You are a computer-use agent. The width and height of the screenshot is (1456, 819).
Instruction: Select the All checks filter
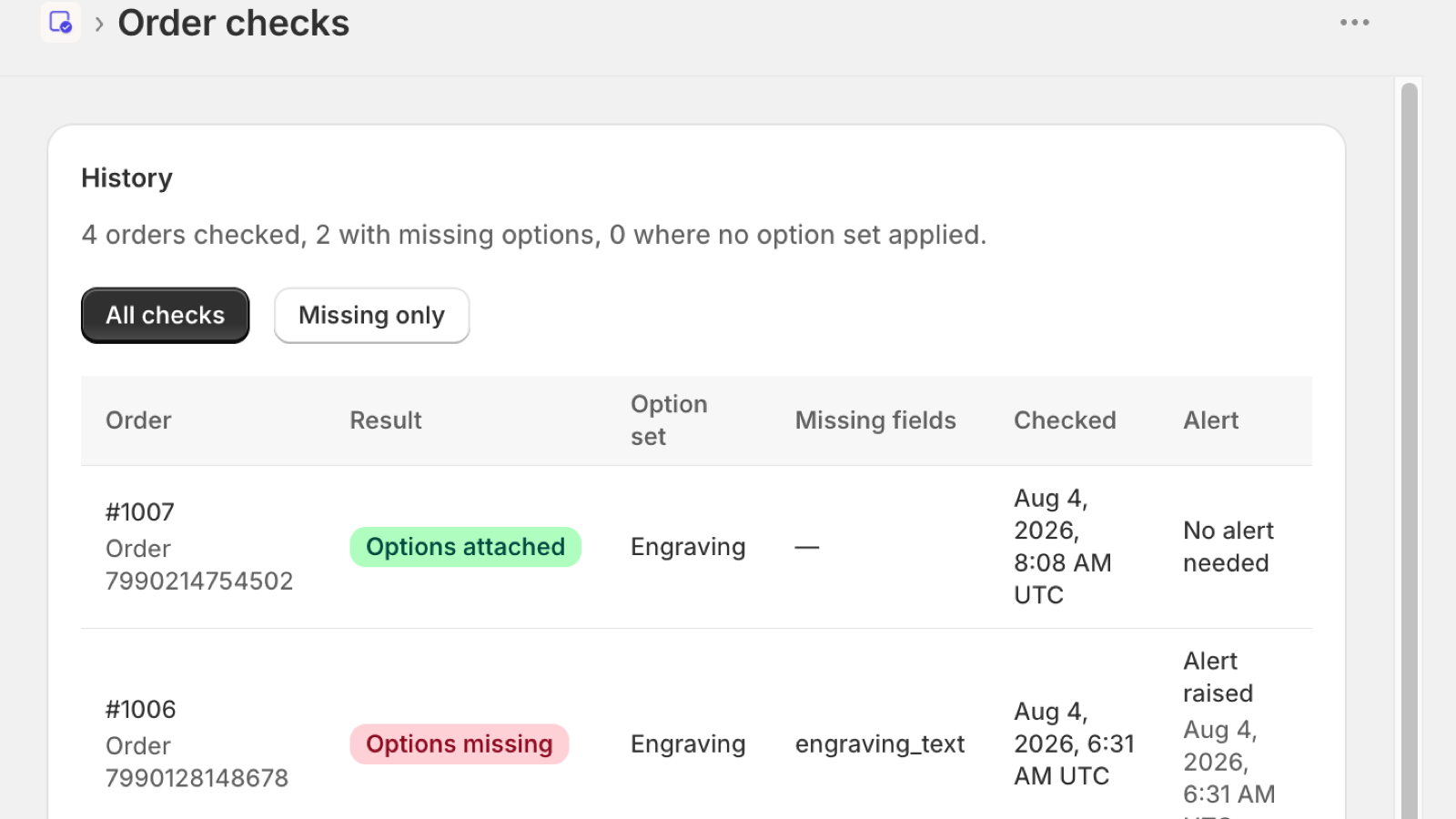point(165,316)
